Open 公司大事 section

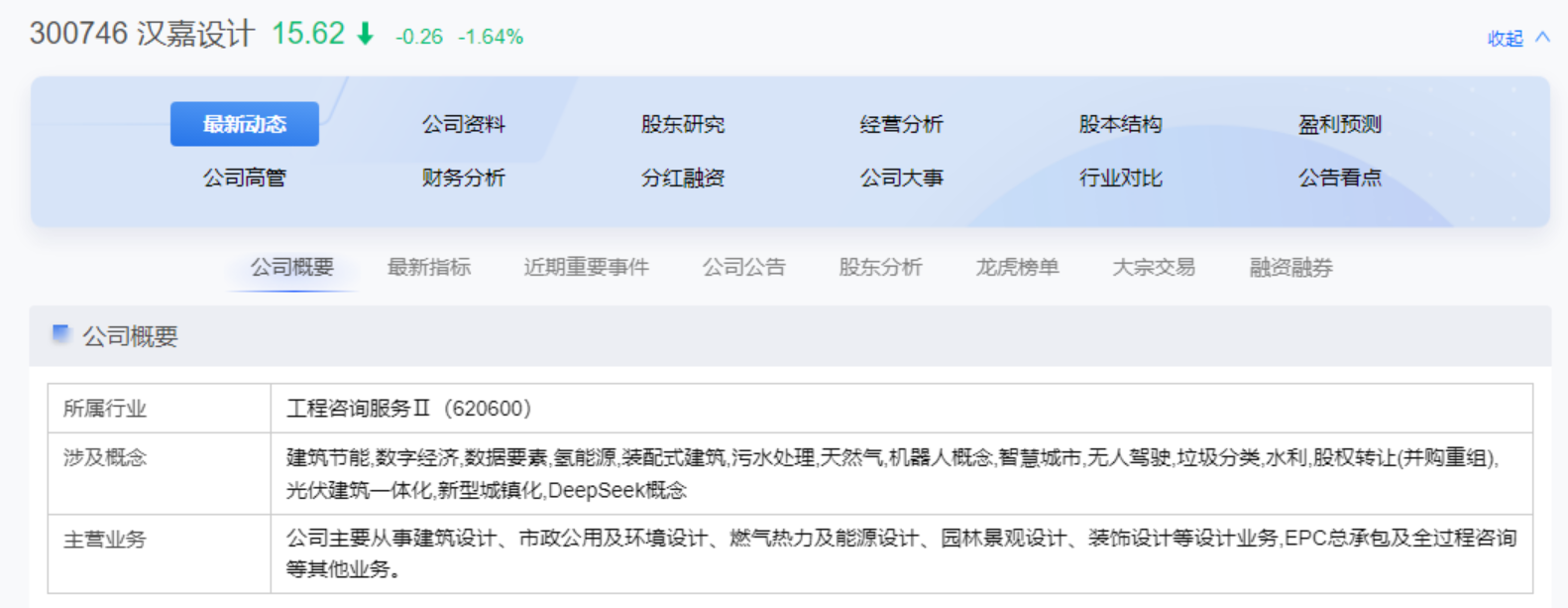pos(902,178)
